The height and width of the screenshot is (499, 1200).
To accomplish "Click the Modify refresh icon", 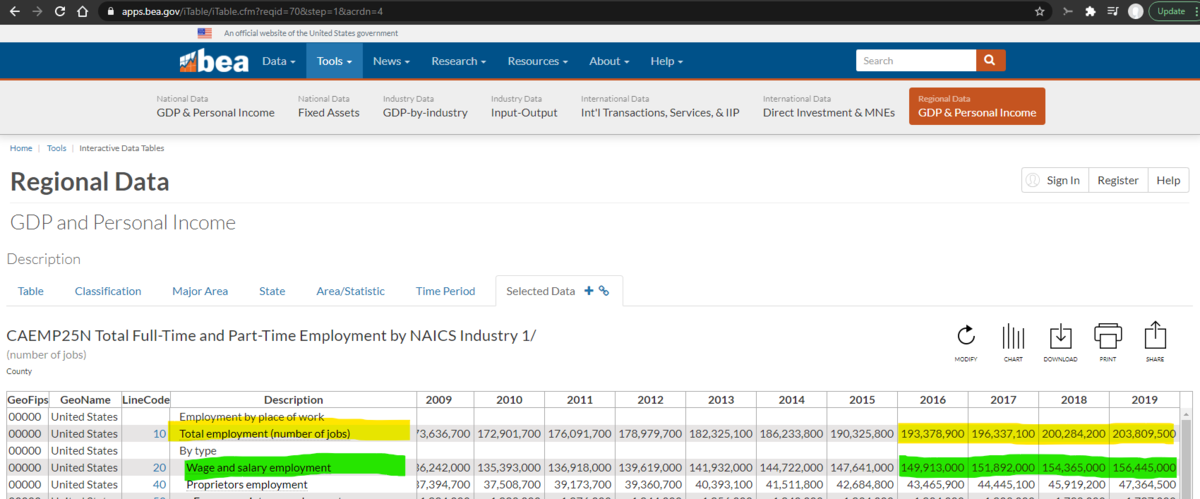I will click(x=965, y=336).
